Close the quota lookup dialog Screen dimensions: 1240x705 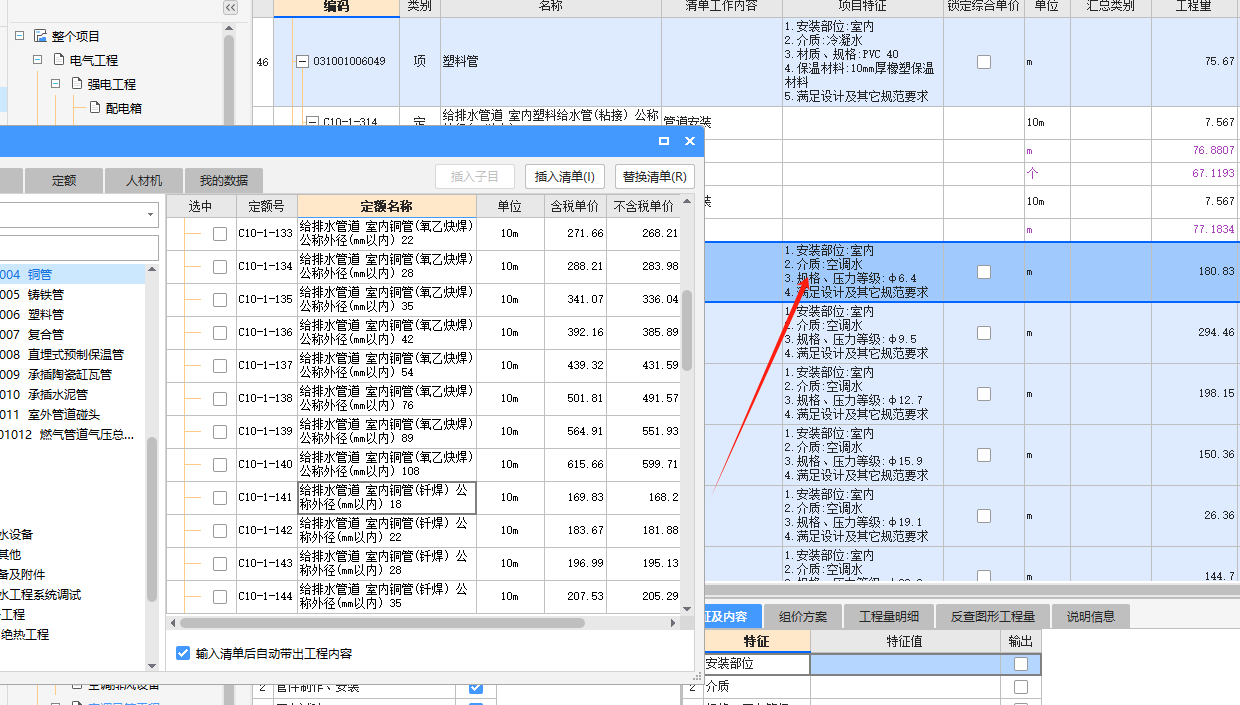coord(689,141)
